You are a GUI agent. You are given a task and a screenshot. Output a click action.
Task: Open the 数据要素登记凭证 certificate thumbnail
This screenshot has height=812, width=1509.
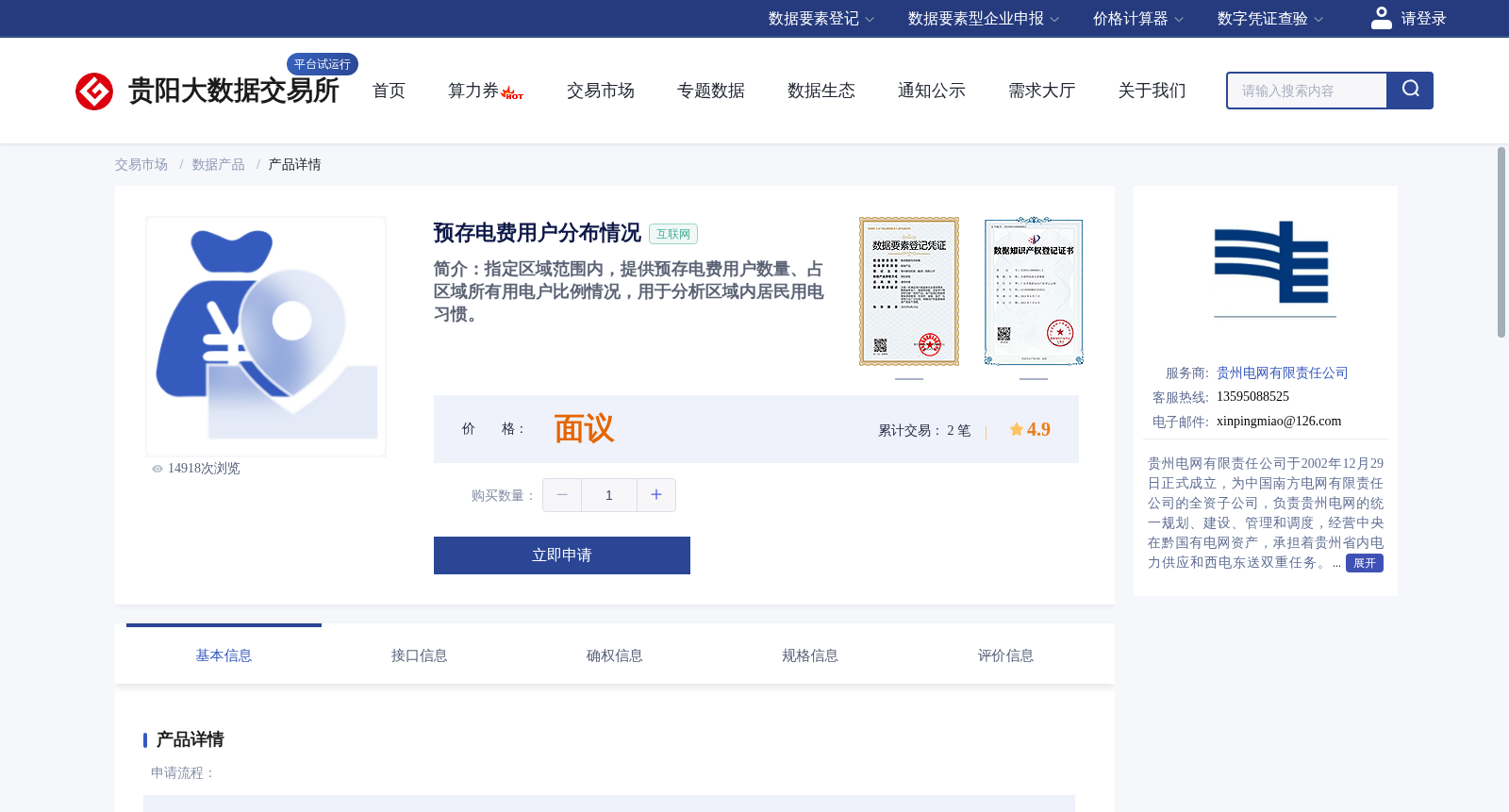coord(909,291)
